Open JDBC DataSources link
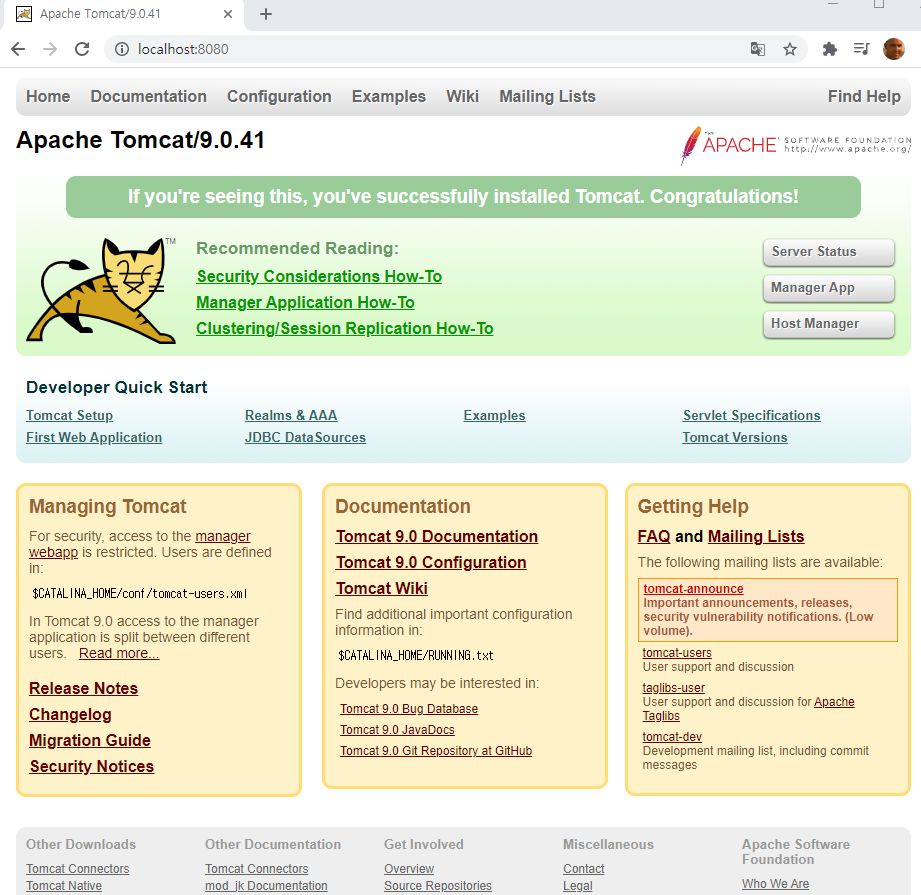The image size is (921, 895). click(305, 438)
